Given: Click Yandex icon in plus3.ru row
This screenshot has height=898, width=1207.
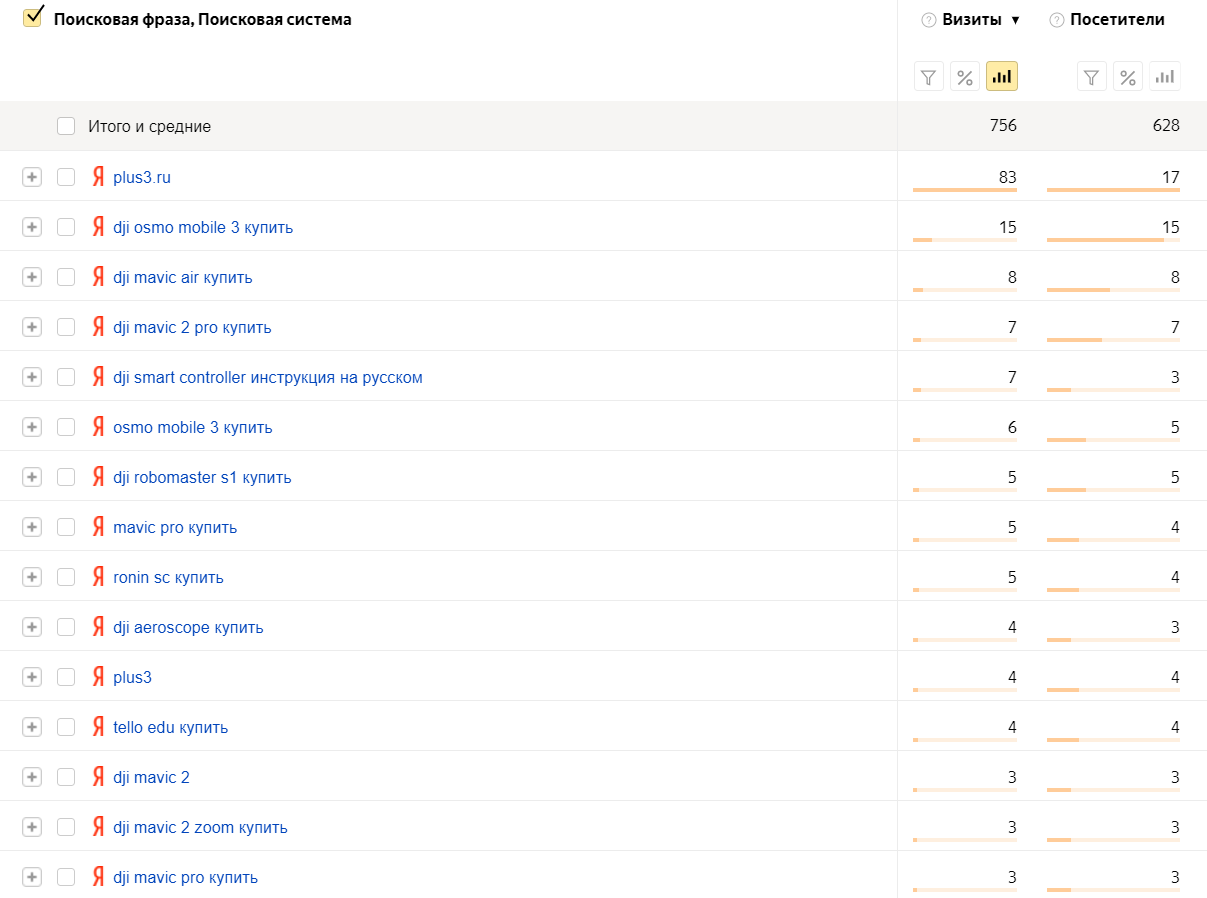Looking at the screenshot, I should coord(98,177).
